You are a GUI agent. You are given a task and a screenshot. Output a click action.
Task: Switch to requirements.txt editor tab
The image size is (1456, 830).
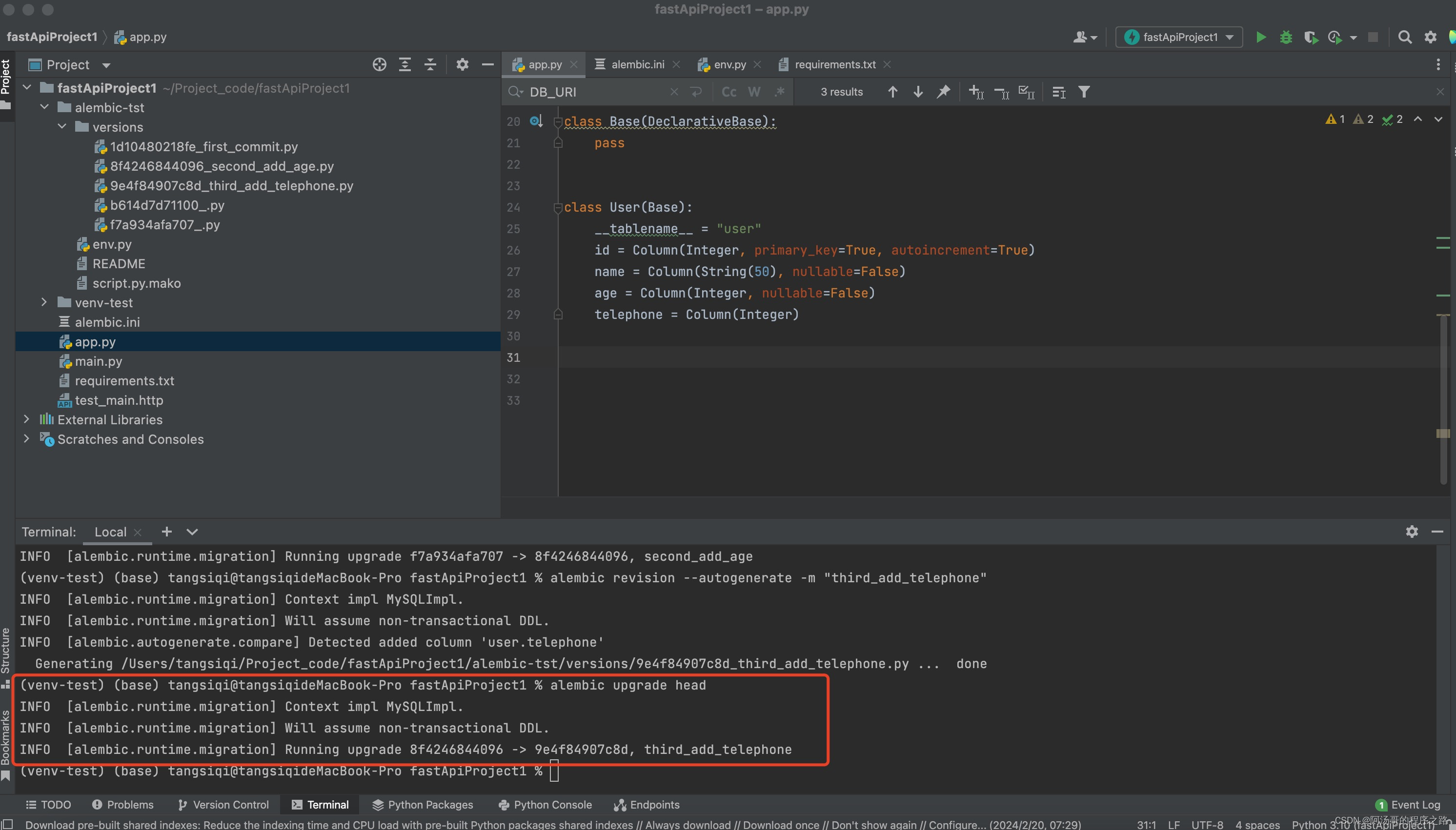point(834,64)
